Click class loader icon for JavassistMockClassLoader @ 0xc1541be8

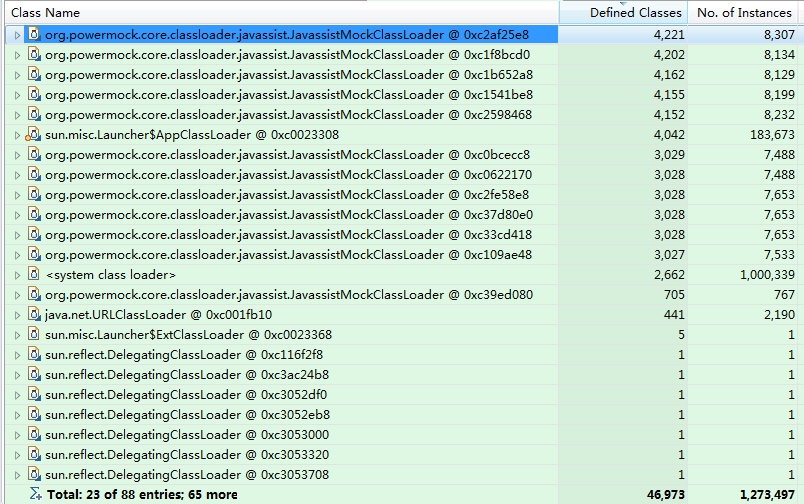click(x=34, y=94)
